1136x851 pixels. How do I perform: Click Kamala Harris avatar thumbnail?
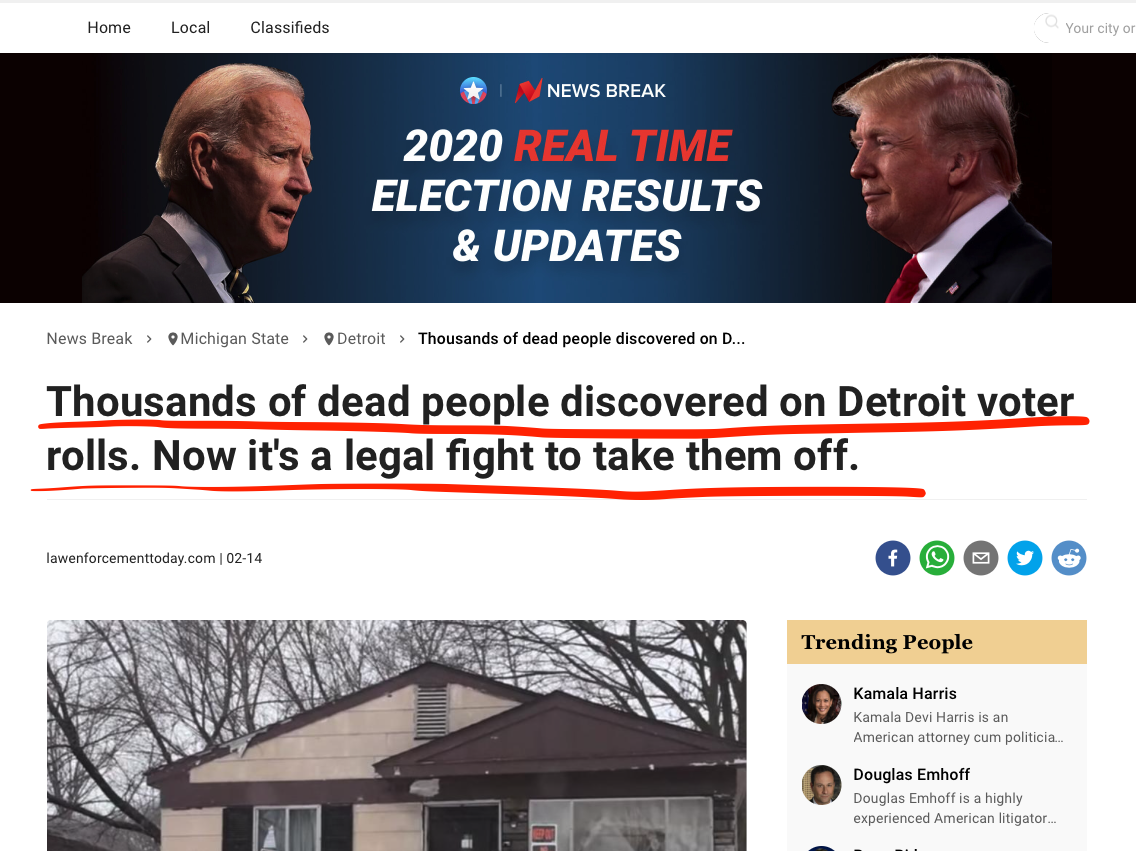[822, 704]
